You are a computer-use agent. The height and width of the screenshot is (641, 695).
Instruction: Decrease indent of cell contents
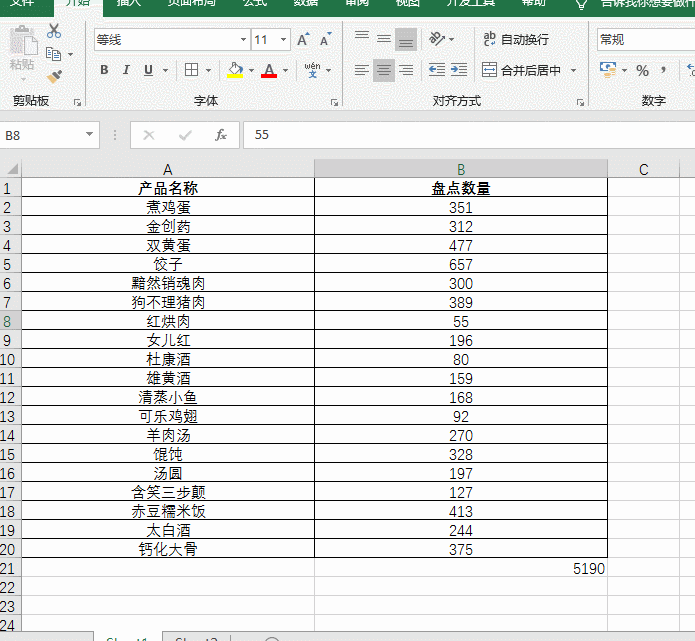coord(437,70)
